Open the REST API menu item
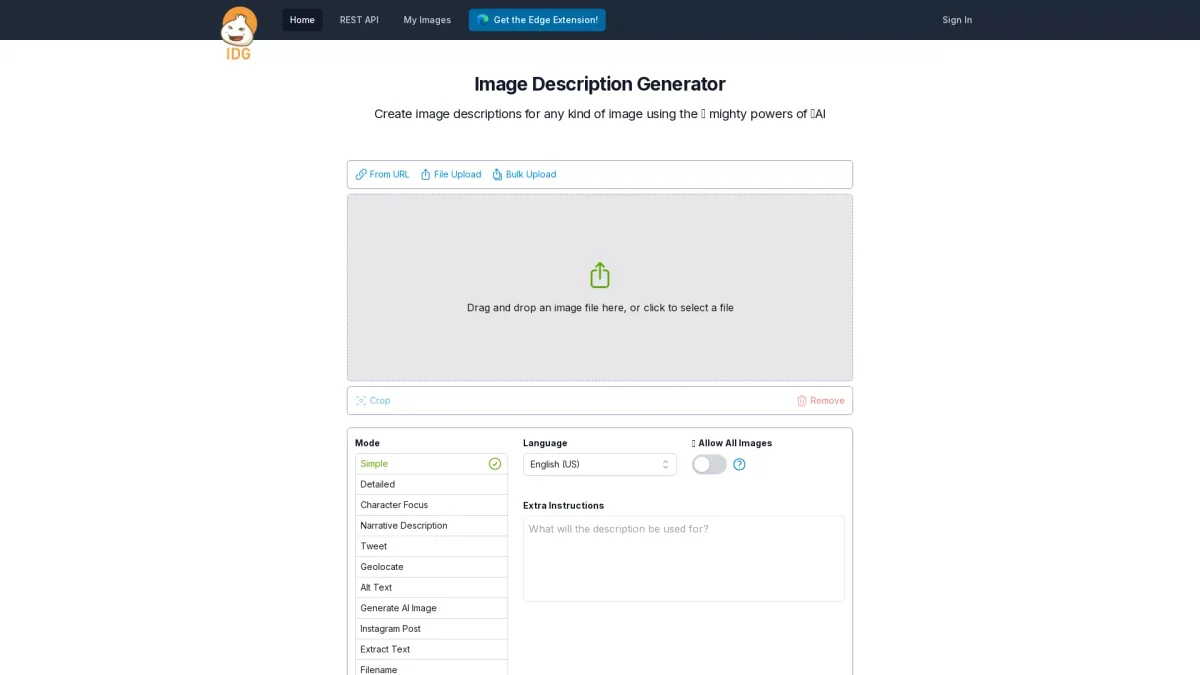This screenshot has width=1200, height=675. [359, 20]
